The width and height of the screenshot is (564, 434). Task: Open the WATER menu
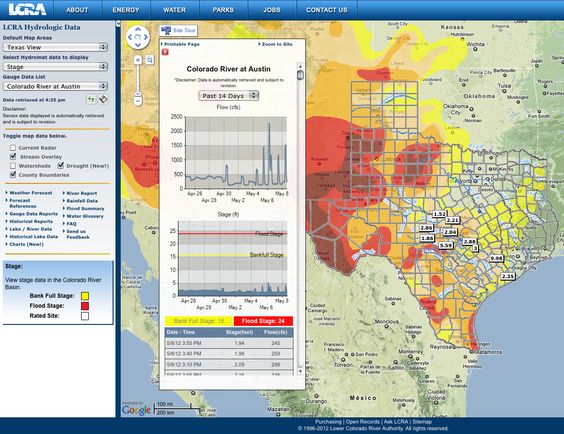[174, 10]
